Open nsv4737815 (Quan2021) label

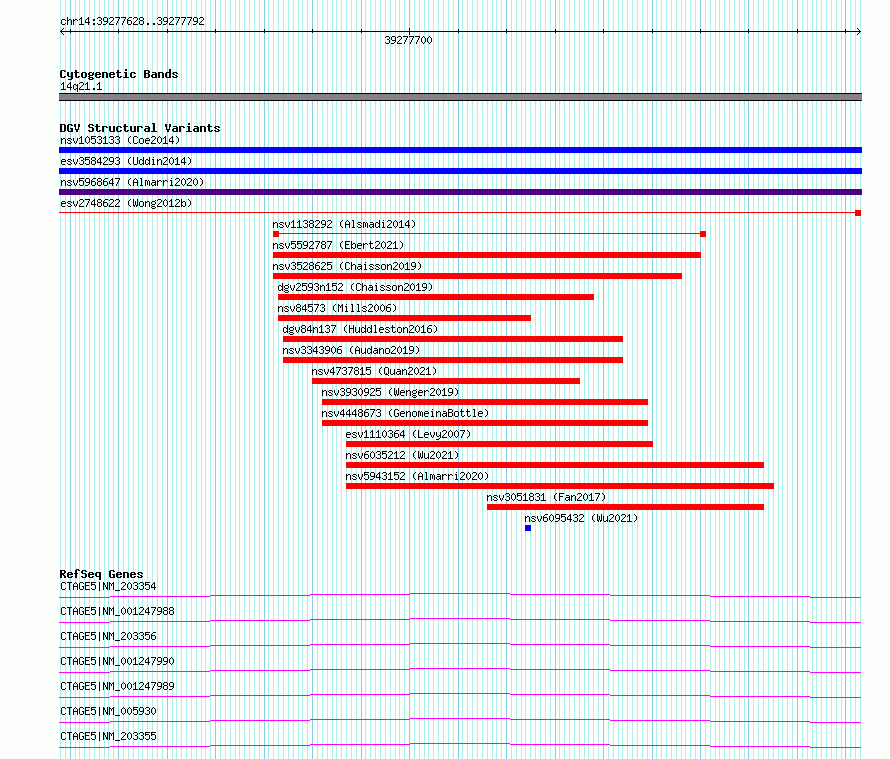pyautogui.click(x=375, y=371)
